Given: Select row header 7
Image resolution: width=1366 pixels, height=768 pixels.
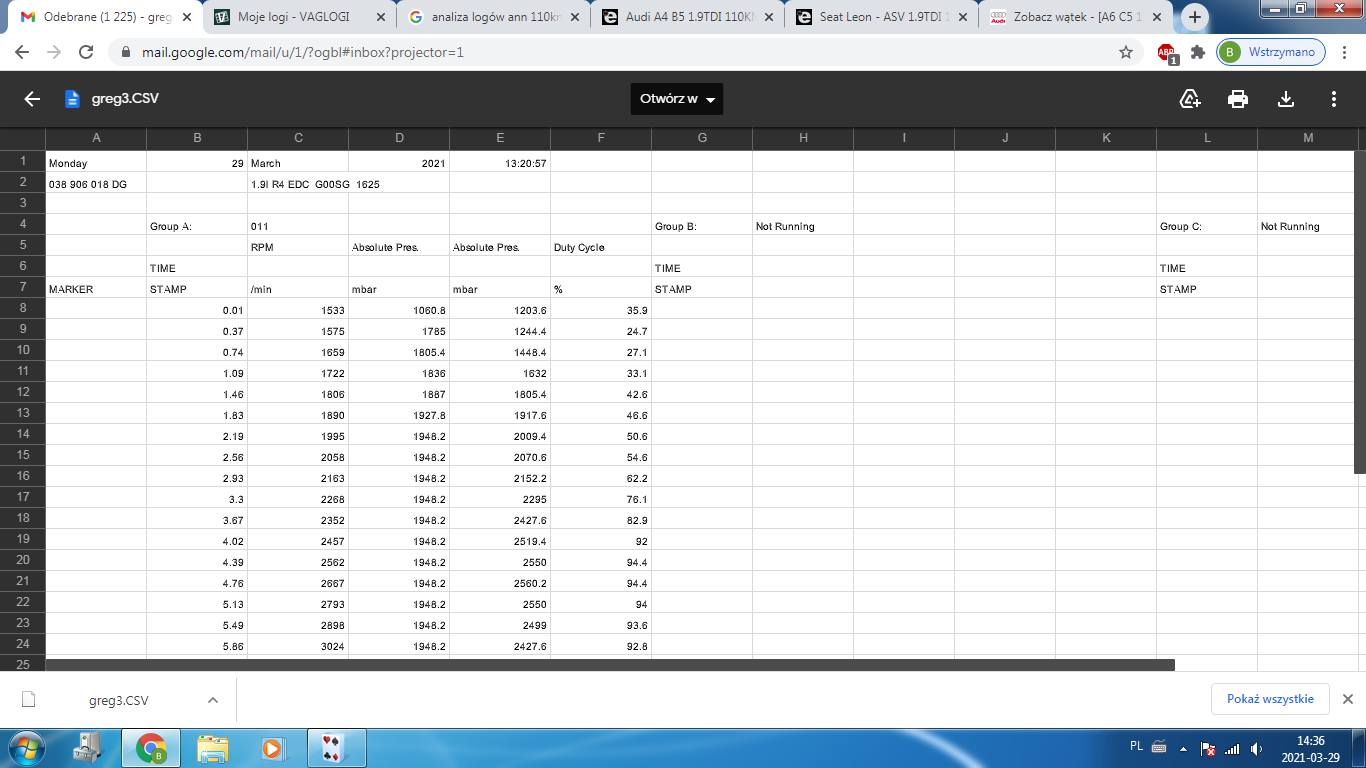Looking at the screenshot, I should point(23,287).
